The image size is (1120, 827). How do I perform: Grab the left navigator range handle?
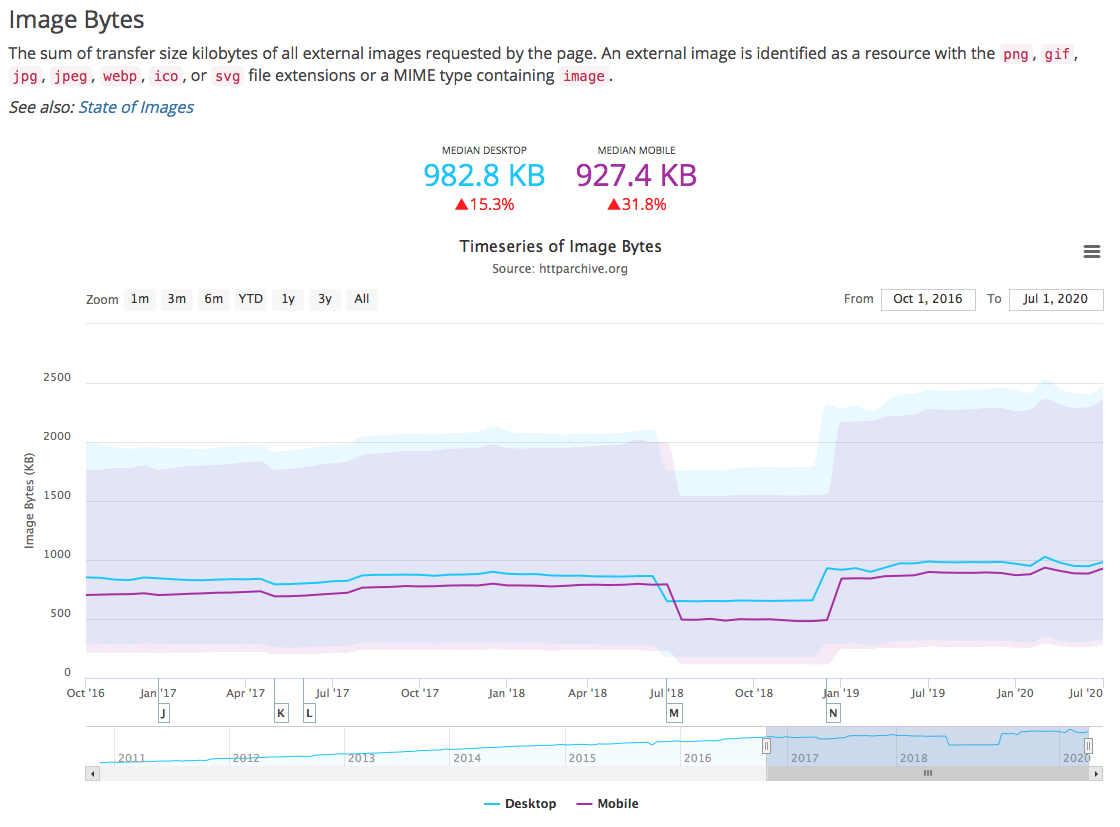pyautogui.click(x=766, y=746)
